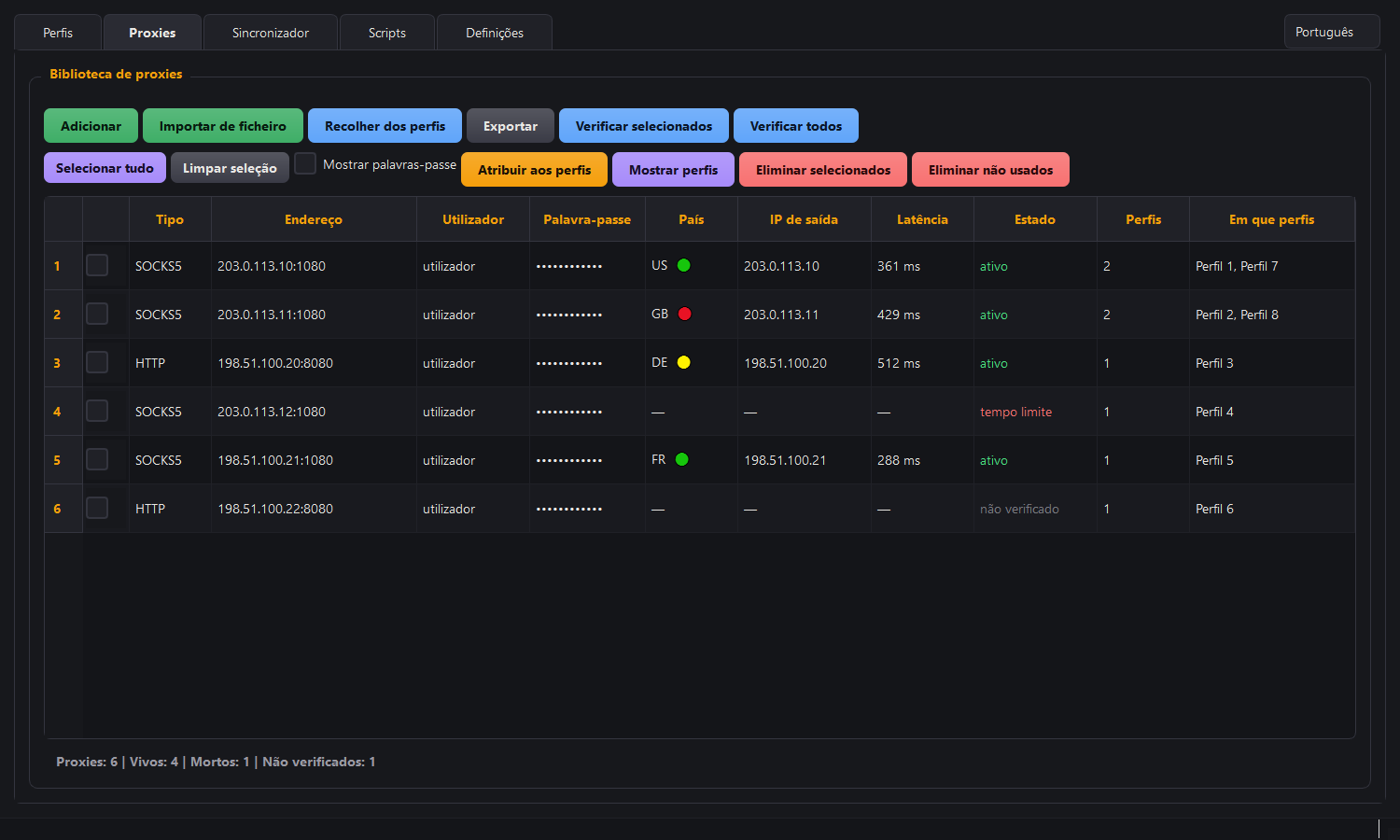Click the Exportar button
This screenshot has height=840, width=1400.
[x=511, y=126]
